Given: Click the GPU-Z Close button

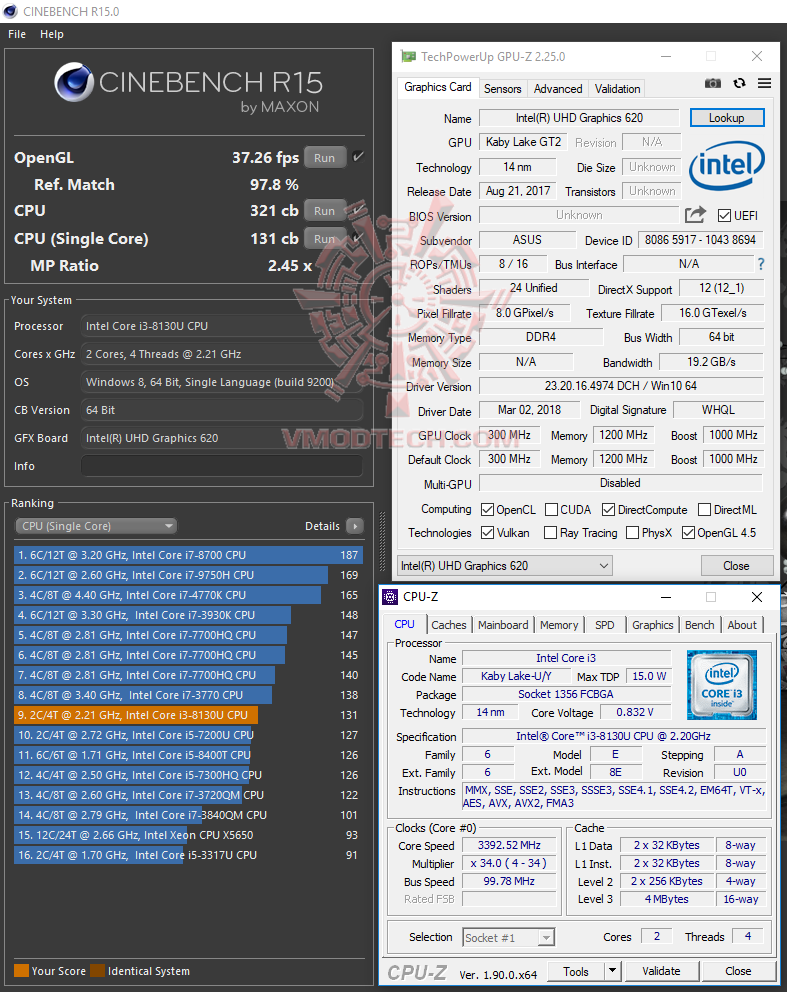Looking at the screenshot, I should (x=736, y=566).
